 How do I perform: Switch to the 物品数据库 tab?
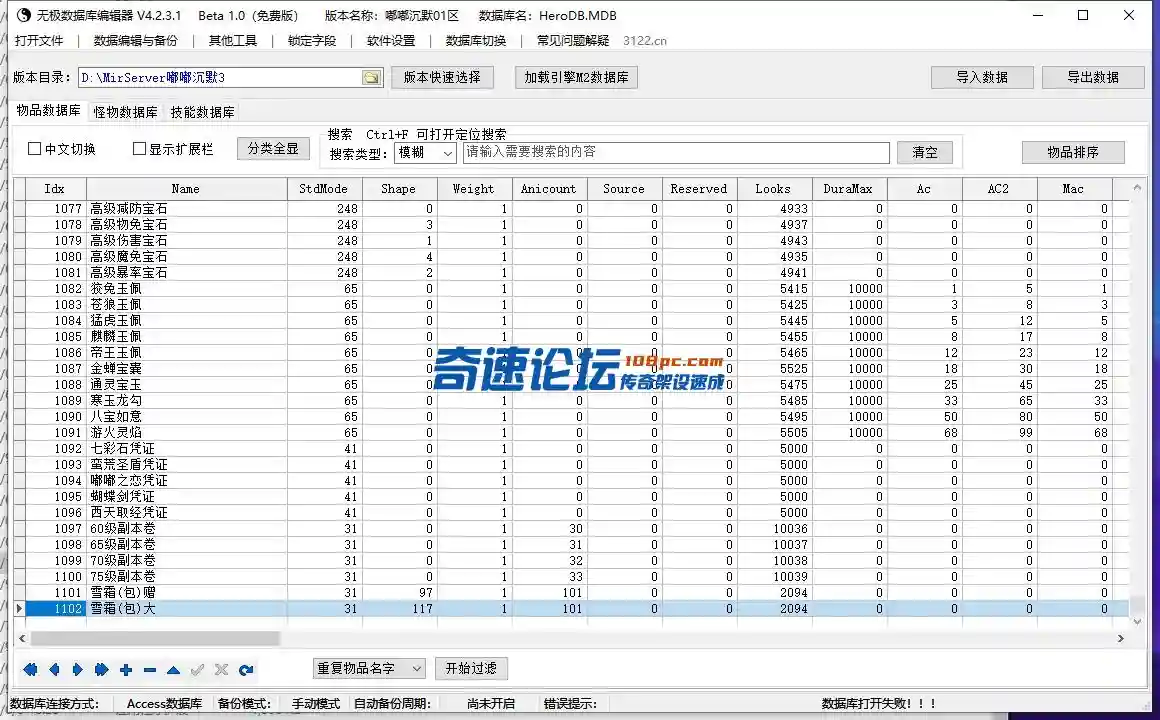tap(48, 111)
